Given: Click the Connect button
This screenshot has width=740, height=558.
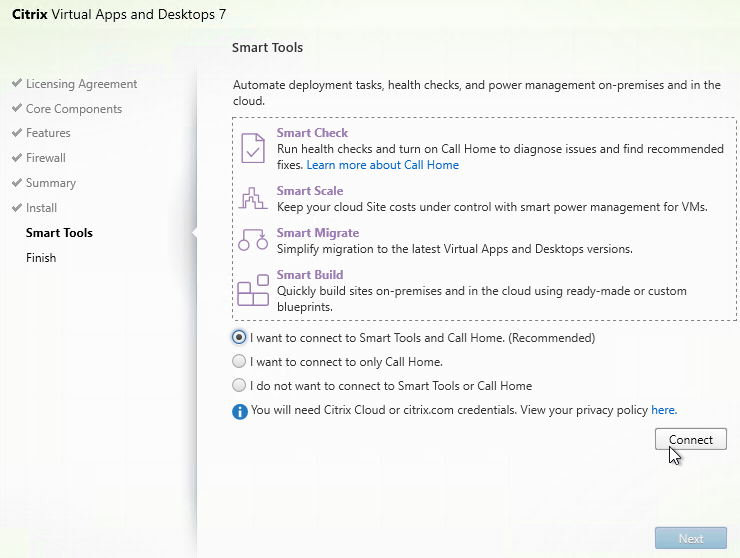Looking at the screenshot, I should point(690,439).
